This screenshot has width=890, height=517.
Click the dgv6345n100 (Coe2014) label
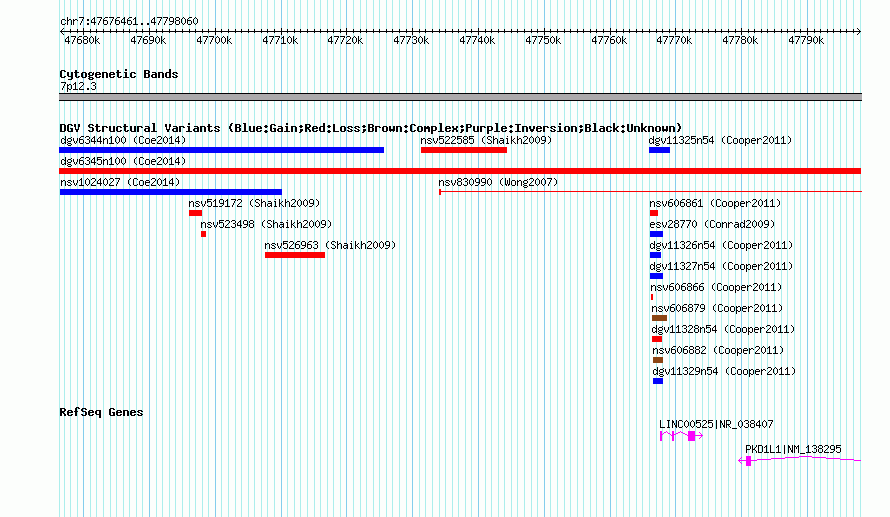pyautogui.click(x=123, y=161)
